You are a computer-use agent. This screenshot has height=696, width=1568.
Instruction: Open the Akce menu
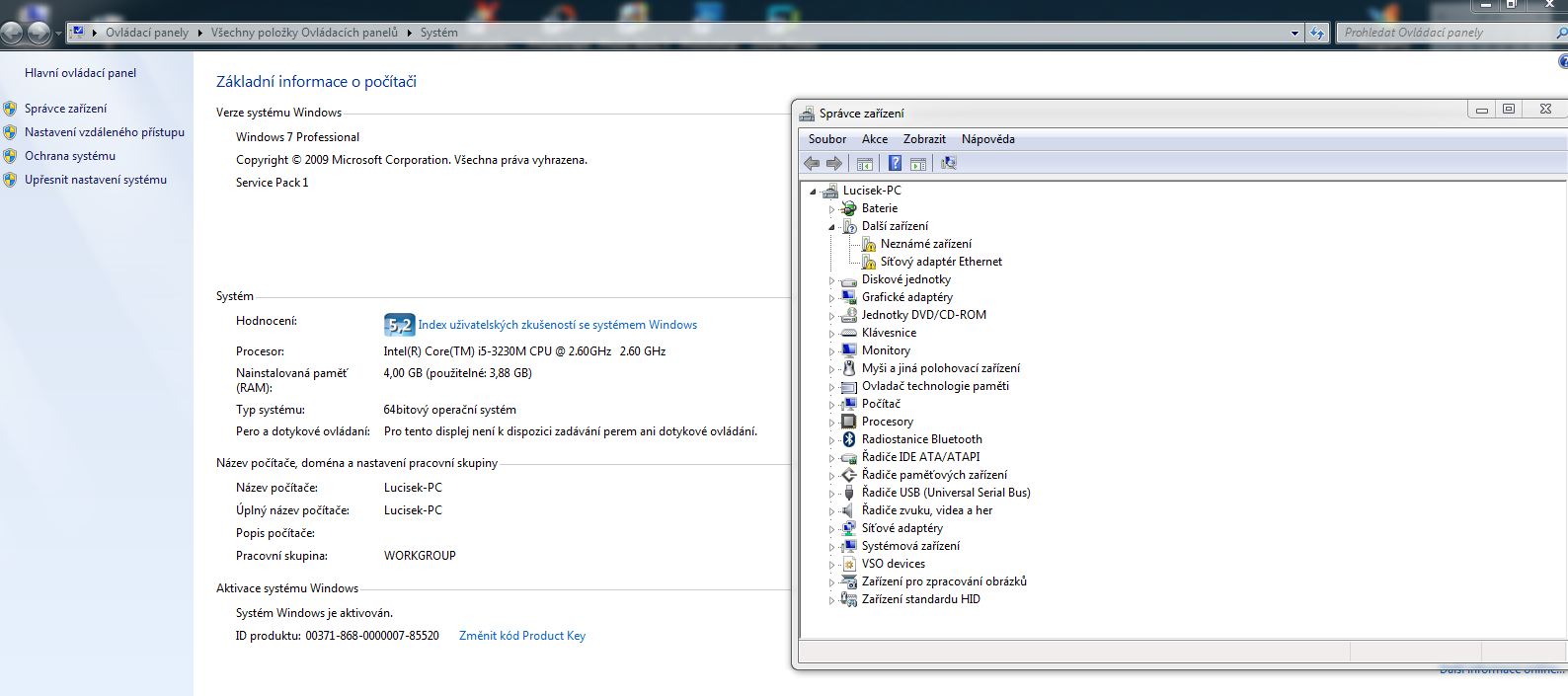(874, 139)
